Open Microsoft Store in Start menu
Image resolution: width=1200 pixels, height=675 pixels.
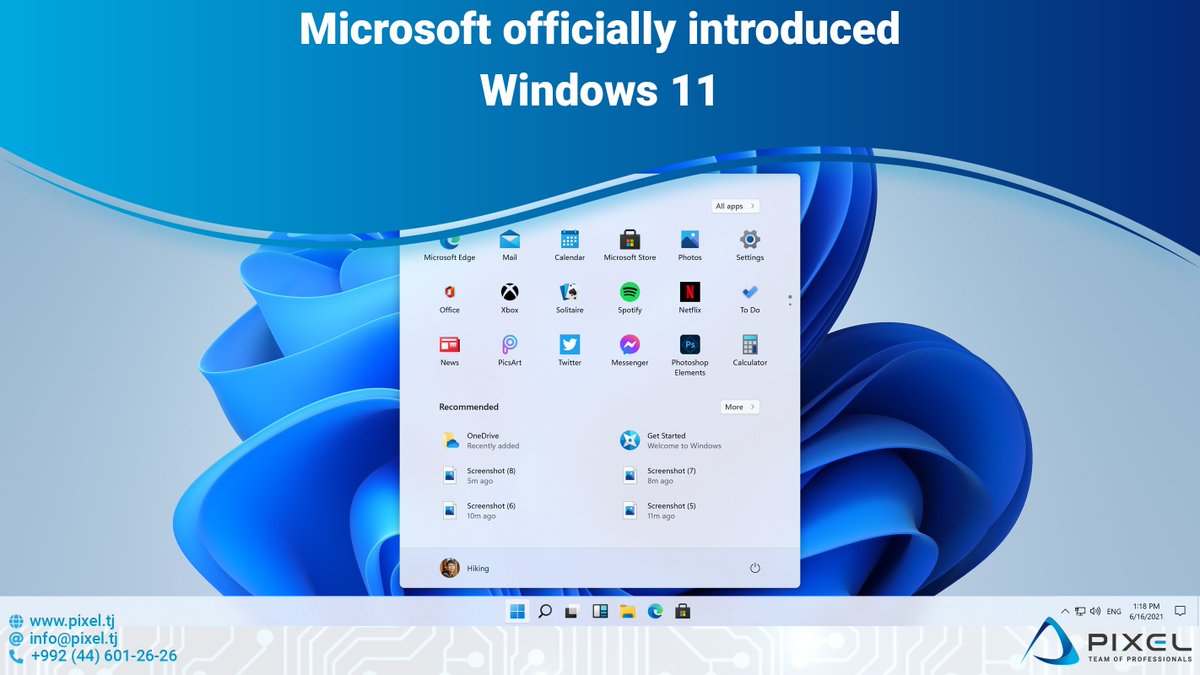click(x=630, y=246)
